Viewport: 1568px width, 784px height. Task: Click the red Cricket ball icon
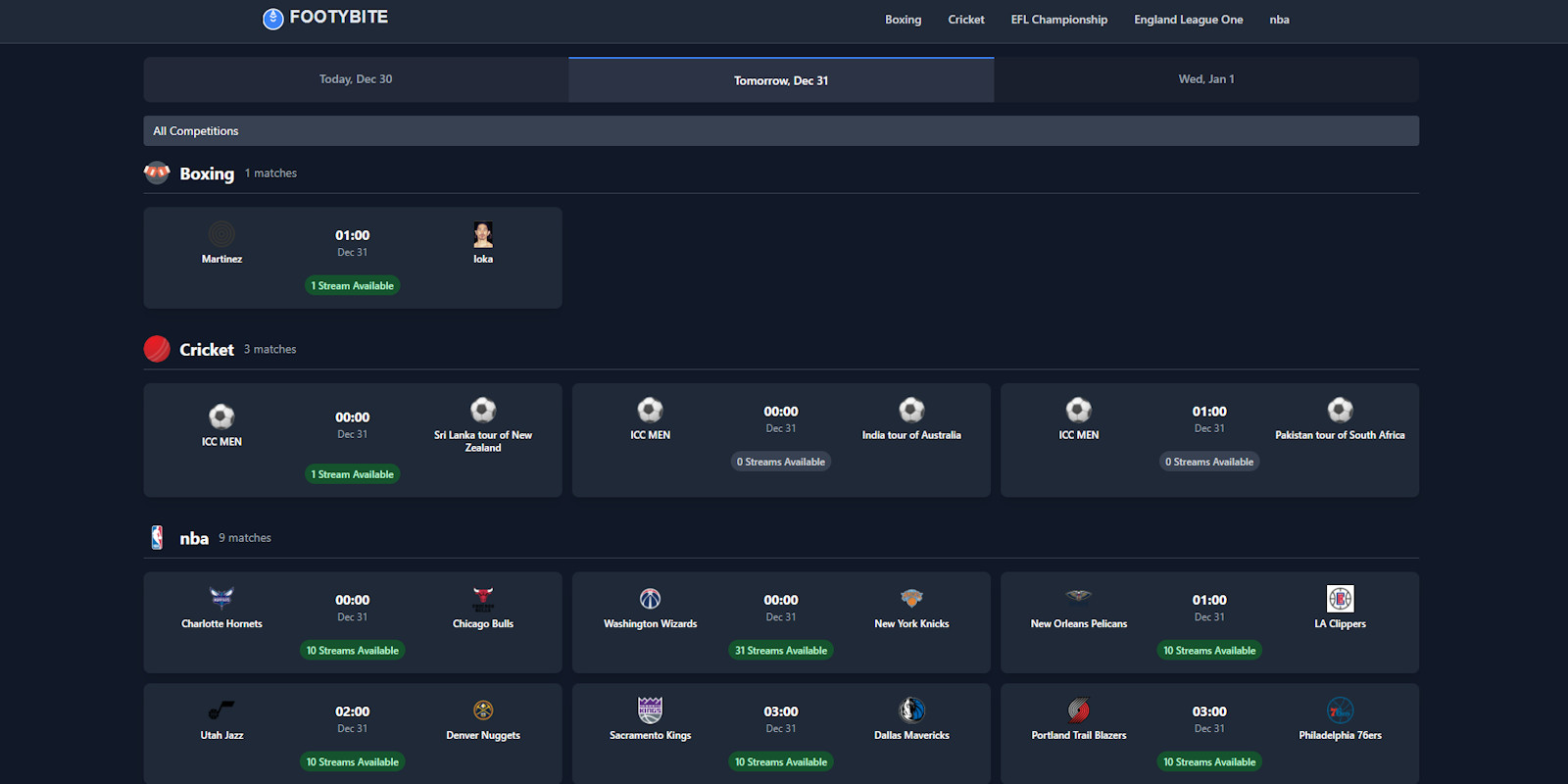pyautogui.click(x=157, y=349)
